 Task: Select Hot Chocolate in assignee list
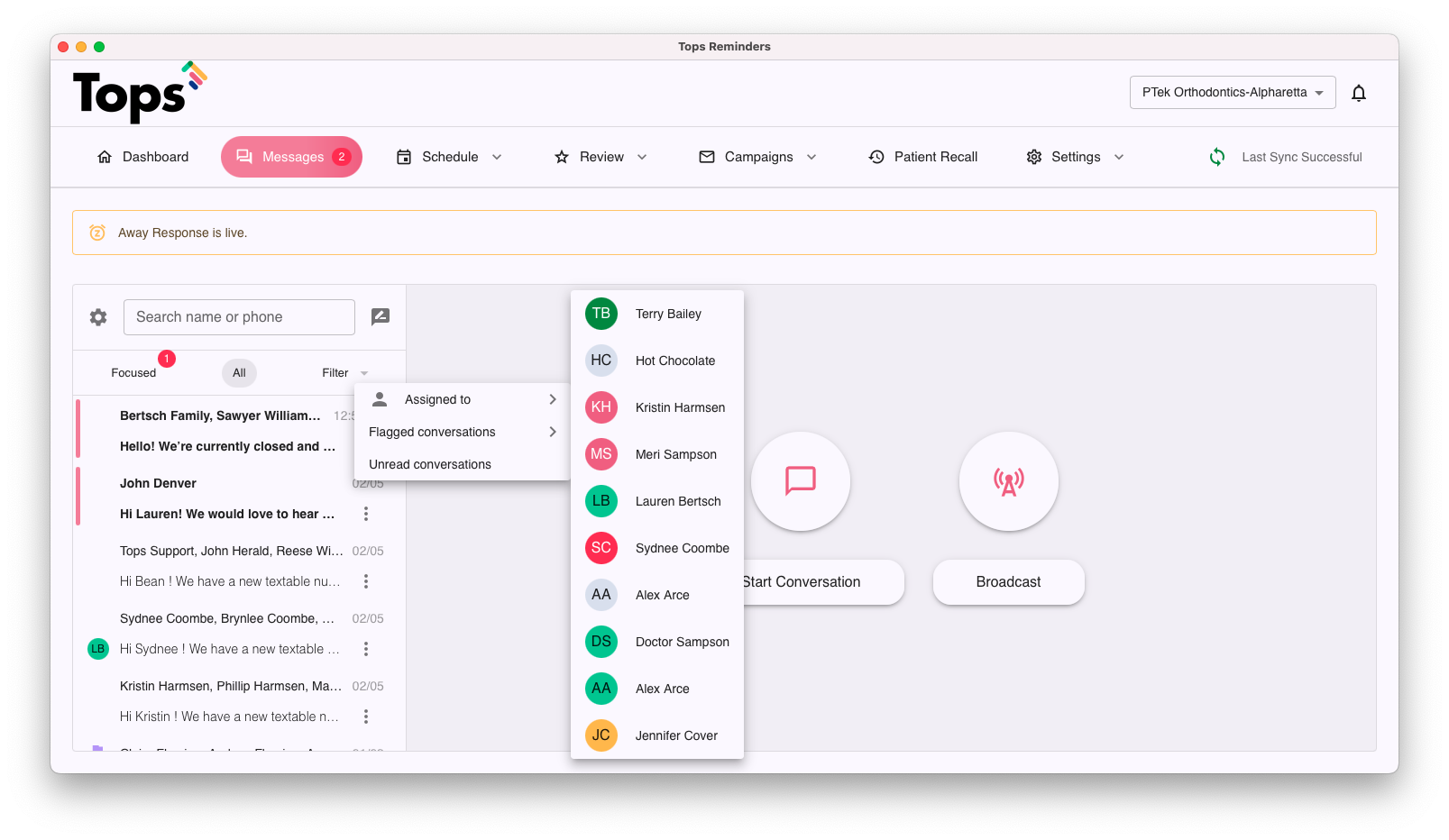pos(657,361)
